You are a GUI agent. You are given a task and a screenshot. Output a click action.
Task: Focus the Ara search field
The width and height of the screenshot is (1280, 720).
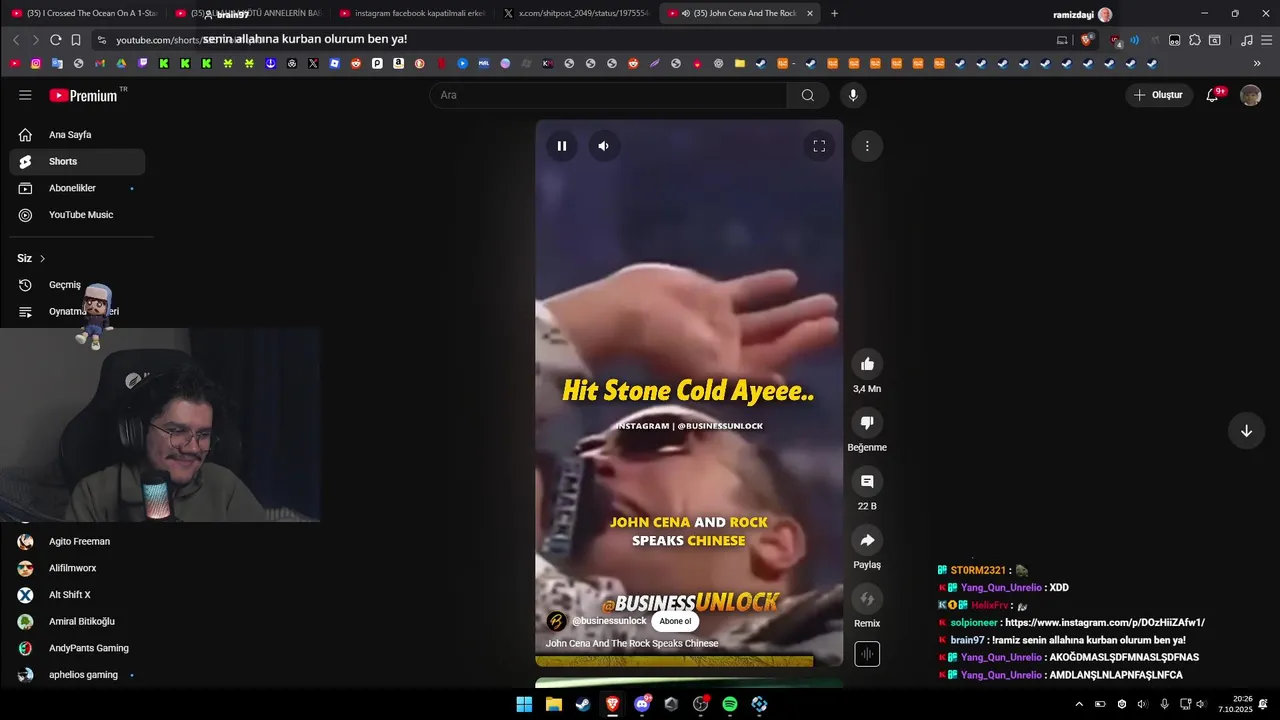(x=608, y=95)
